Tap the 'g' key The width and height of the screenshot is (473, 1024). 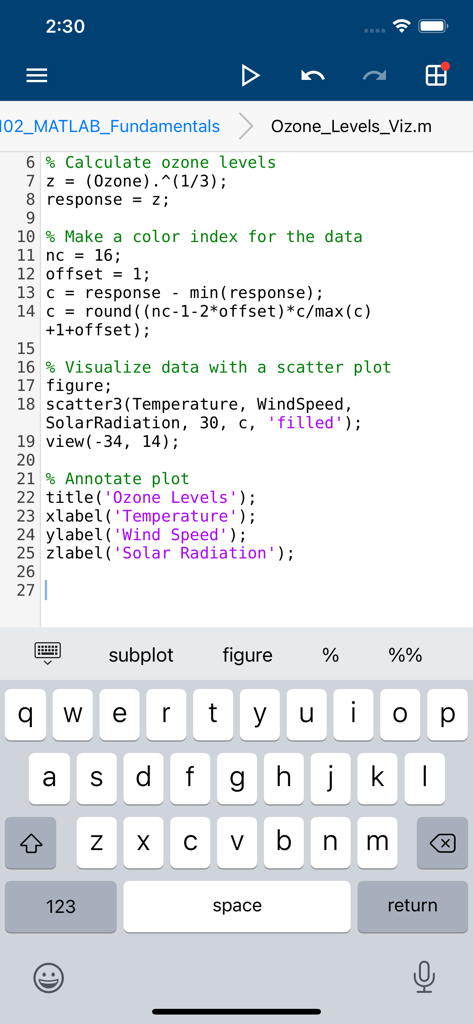point(236,778)
